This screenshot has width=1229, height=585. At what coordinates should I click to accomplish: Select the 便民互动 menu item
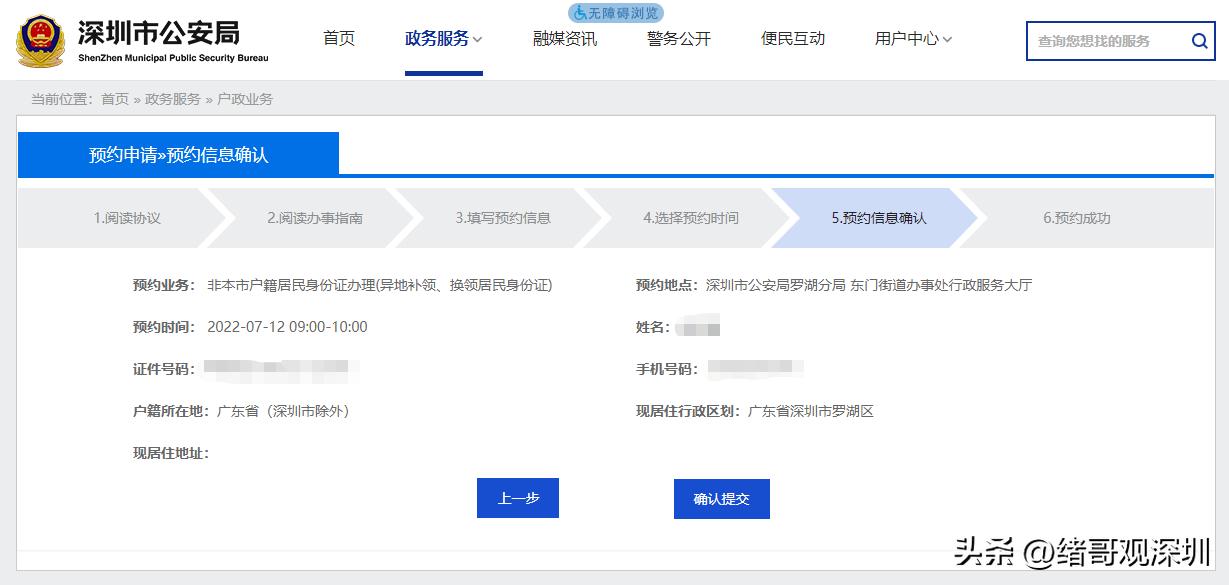(x=792, y=38)
